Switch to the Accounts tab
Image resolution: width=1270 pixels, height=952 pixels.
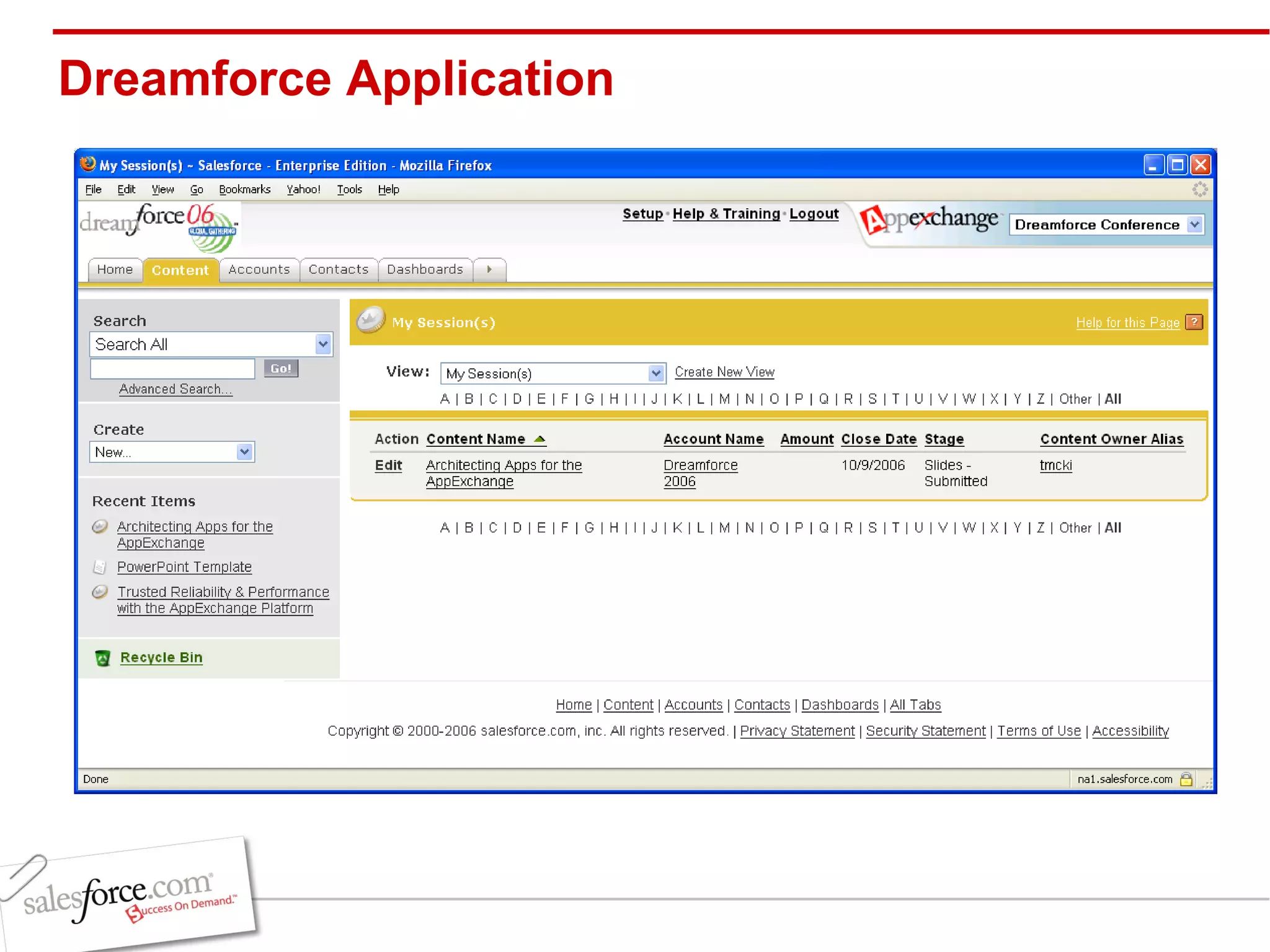(259, 270)
